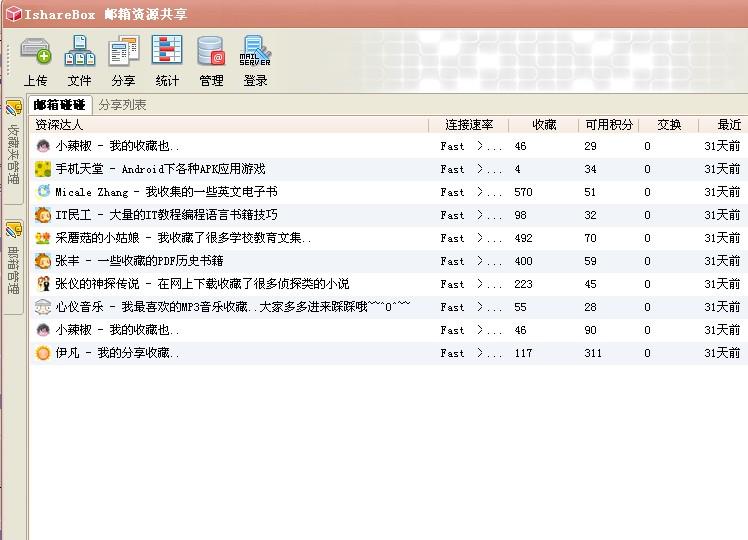748x540 pixels.
Task: Click avatar icon of IT民工 row
Action: [x=43, y=215]
